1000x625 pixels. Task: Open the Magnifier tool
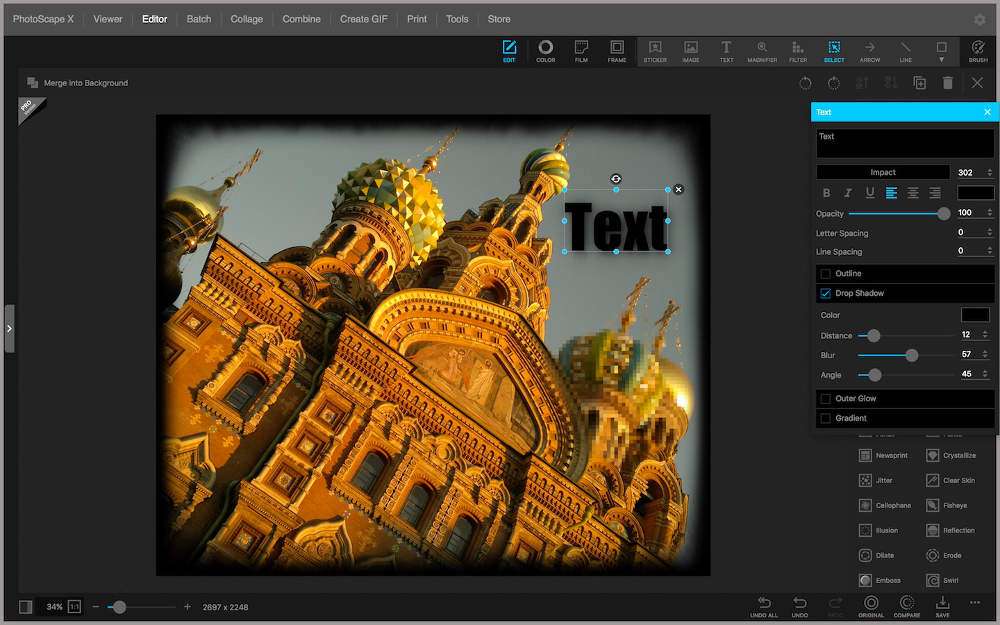point(762,51)
